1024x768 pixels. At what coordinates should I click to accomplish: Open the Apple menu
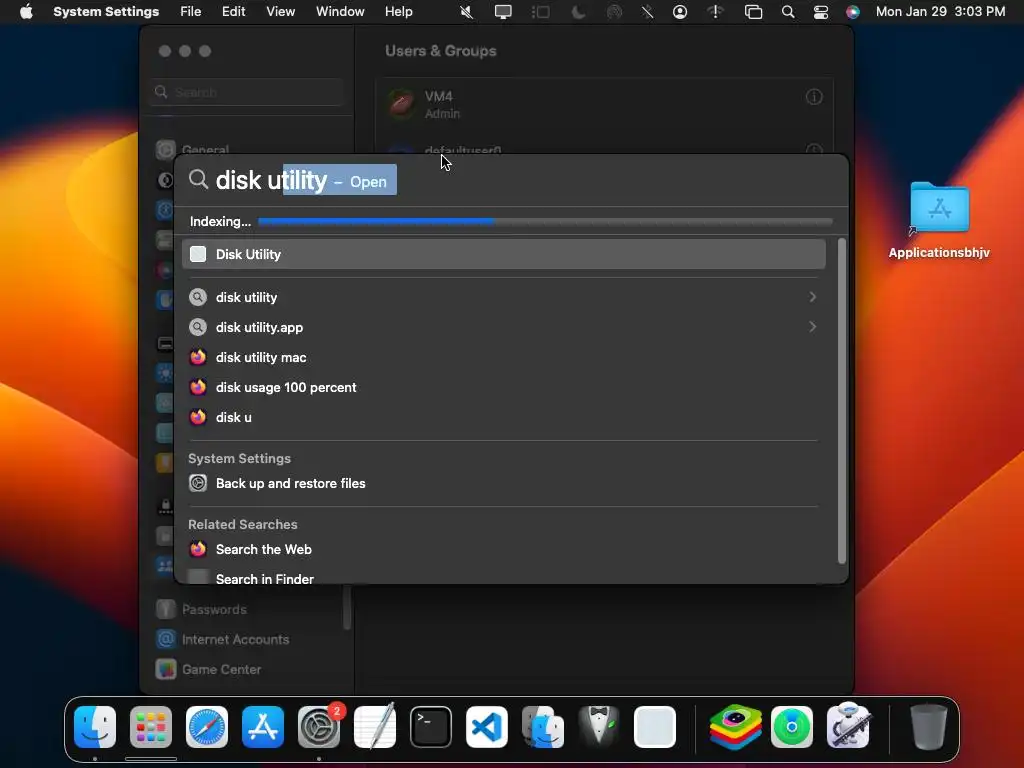[x=26, y=12]
